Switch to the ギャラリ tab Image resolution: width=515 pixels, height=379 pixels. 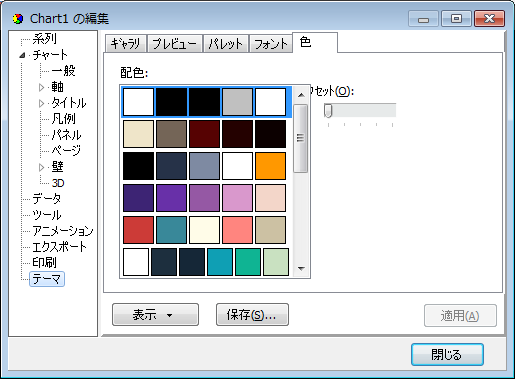point(126,44)
